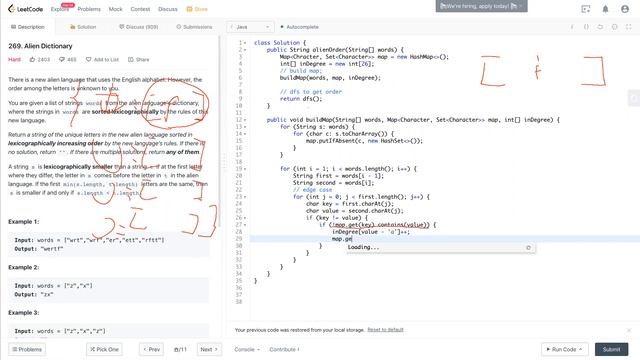
Task: Dismiss the restored-code notice with X
Action: [629, 330]
